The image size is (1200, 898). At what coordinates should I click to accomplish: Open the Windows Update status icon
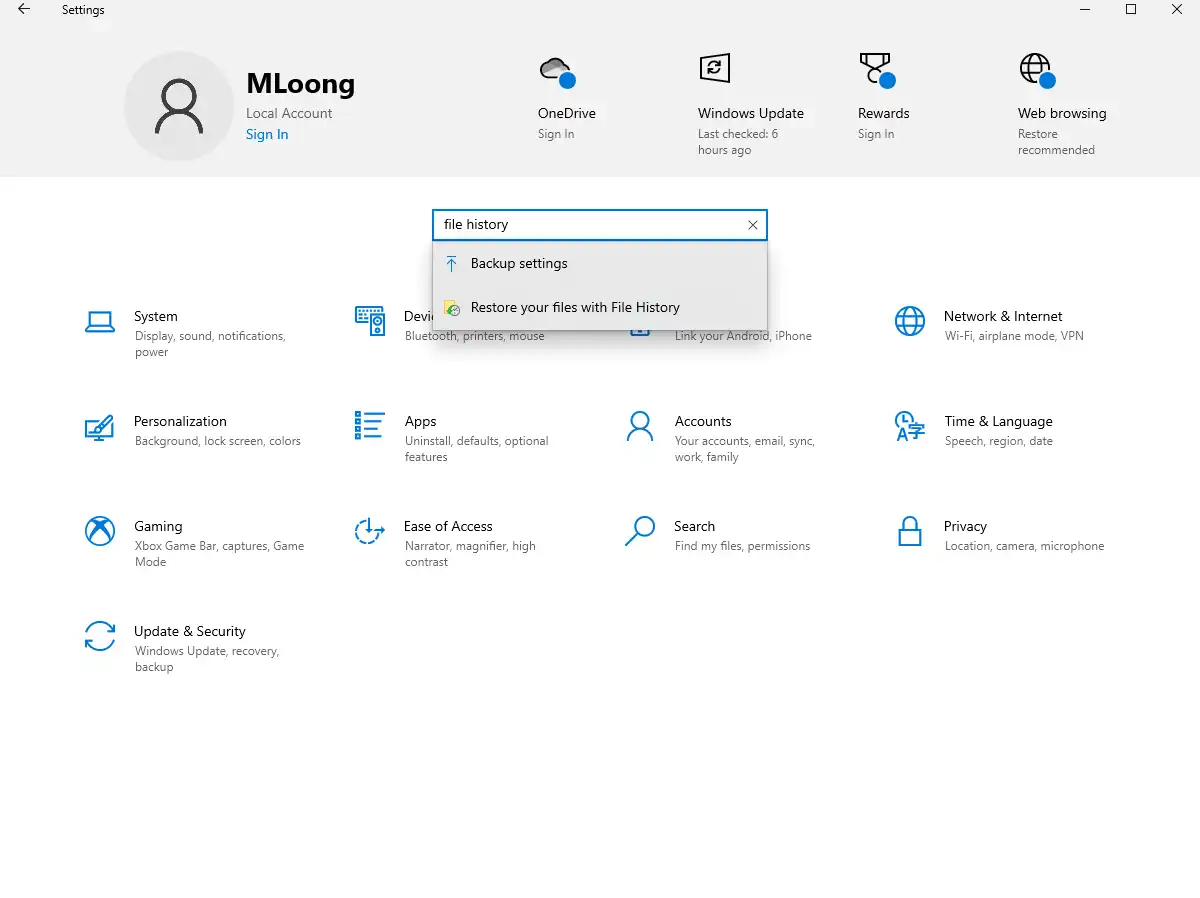[714, 68]
